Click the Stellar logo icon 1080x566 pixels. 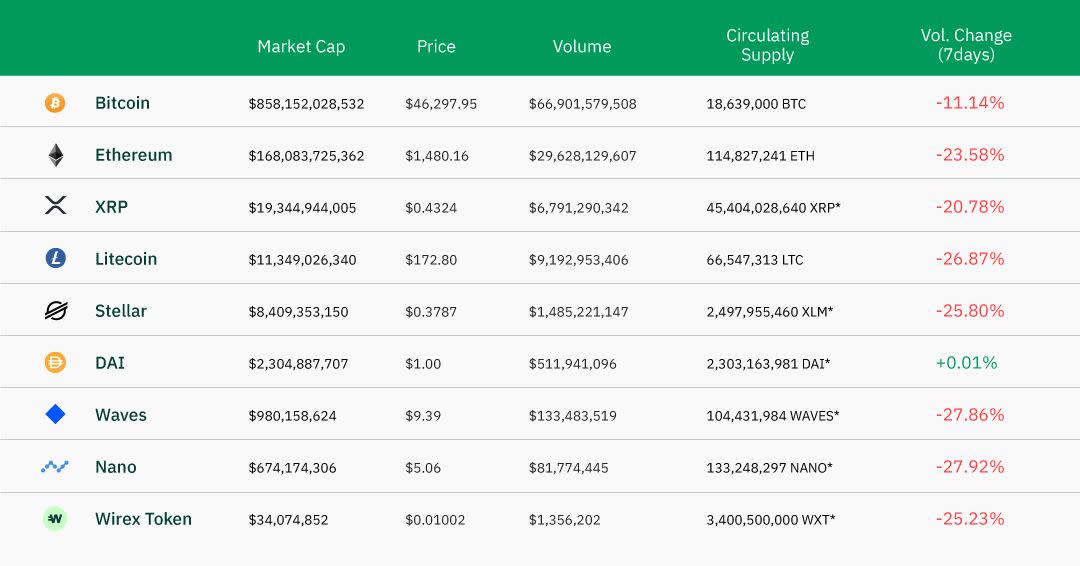56,311
